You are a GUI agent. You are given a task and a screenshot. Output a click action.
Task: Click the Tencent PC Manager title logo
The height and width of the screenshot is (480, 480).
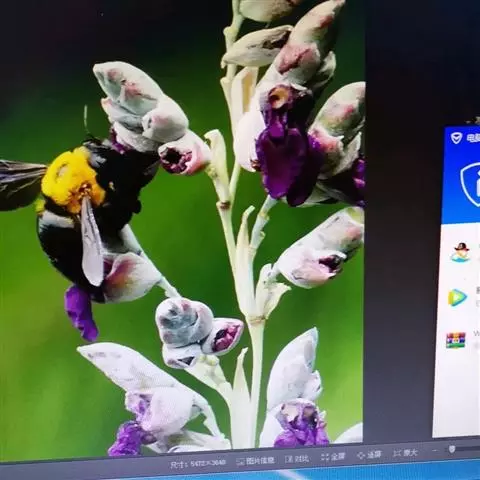(x=456, y=138)
